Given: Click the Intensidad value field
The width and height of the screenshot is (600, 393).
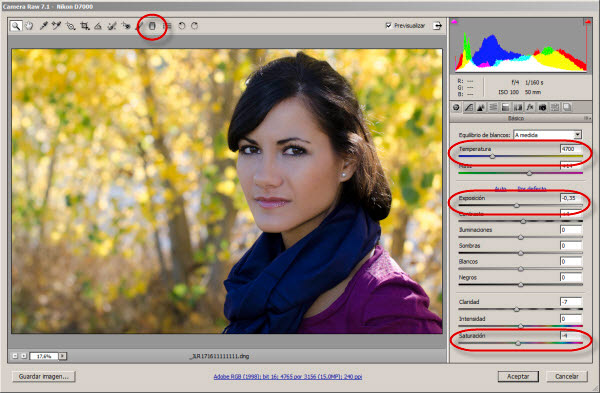Looking at the screenshot, I should click(571, 318).
